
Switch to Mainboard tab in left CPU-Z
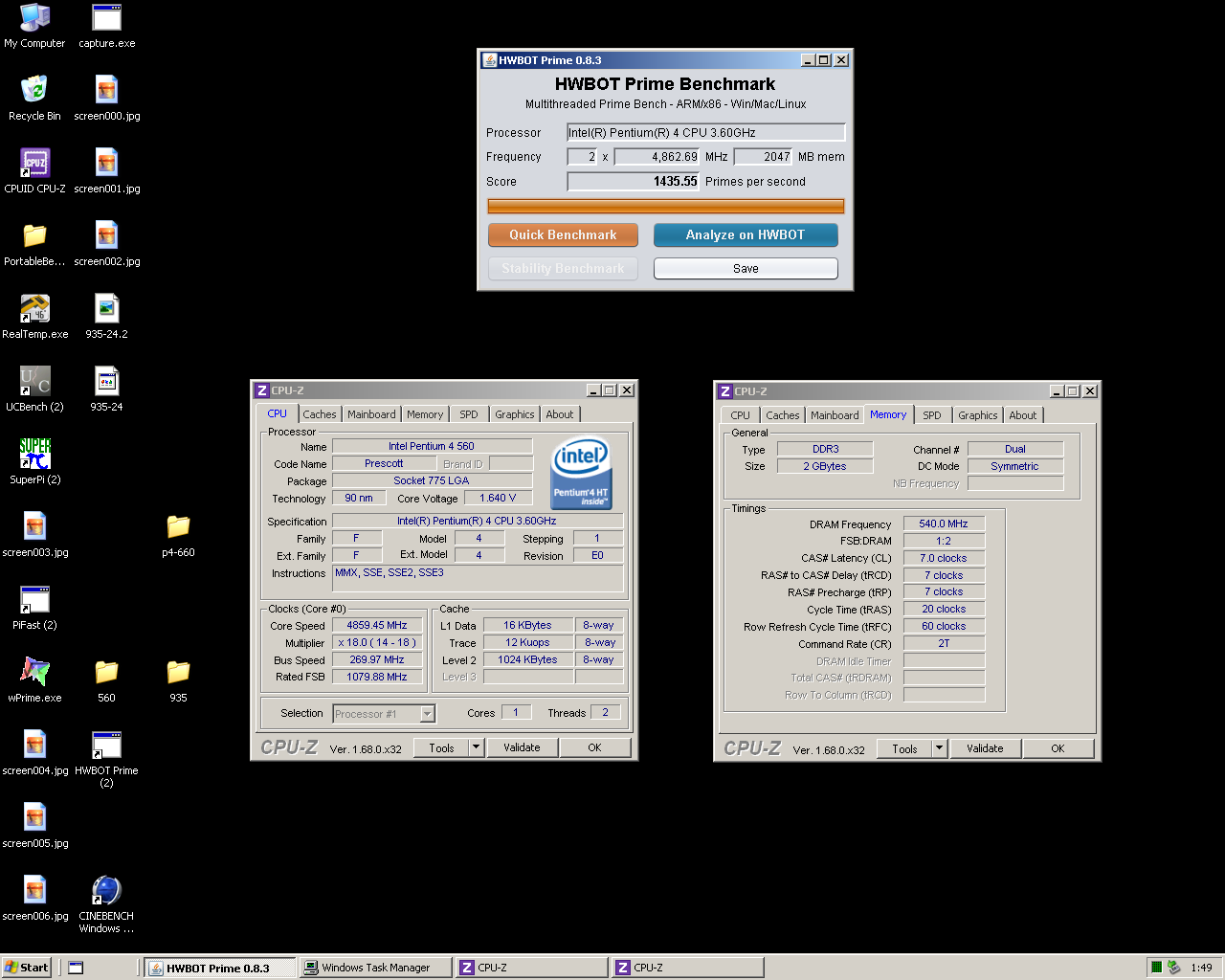(371, 414)
